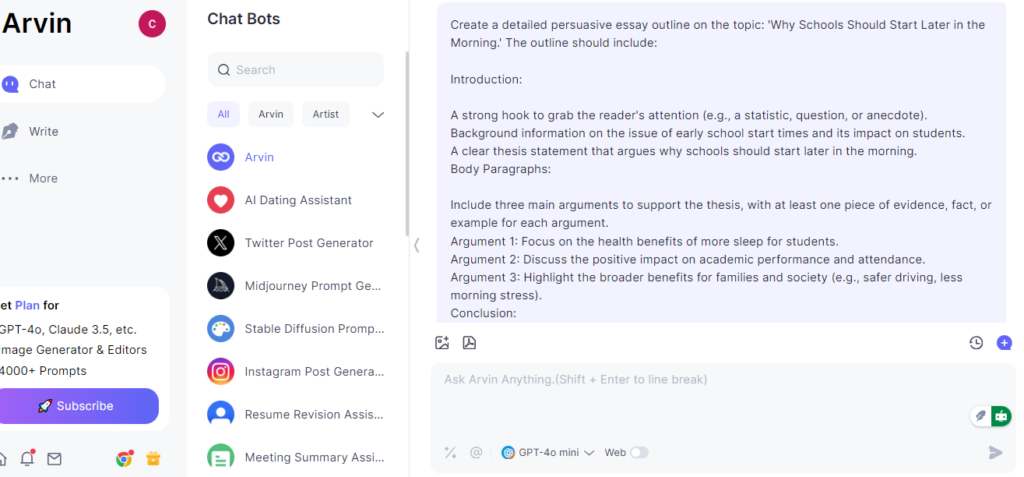
Task: Collapse the Chat Bots panel arrow
Action: click(416, 245)
